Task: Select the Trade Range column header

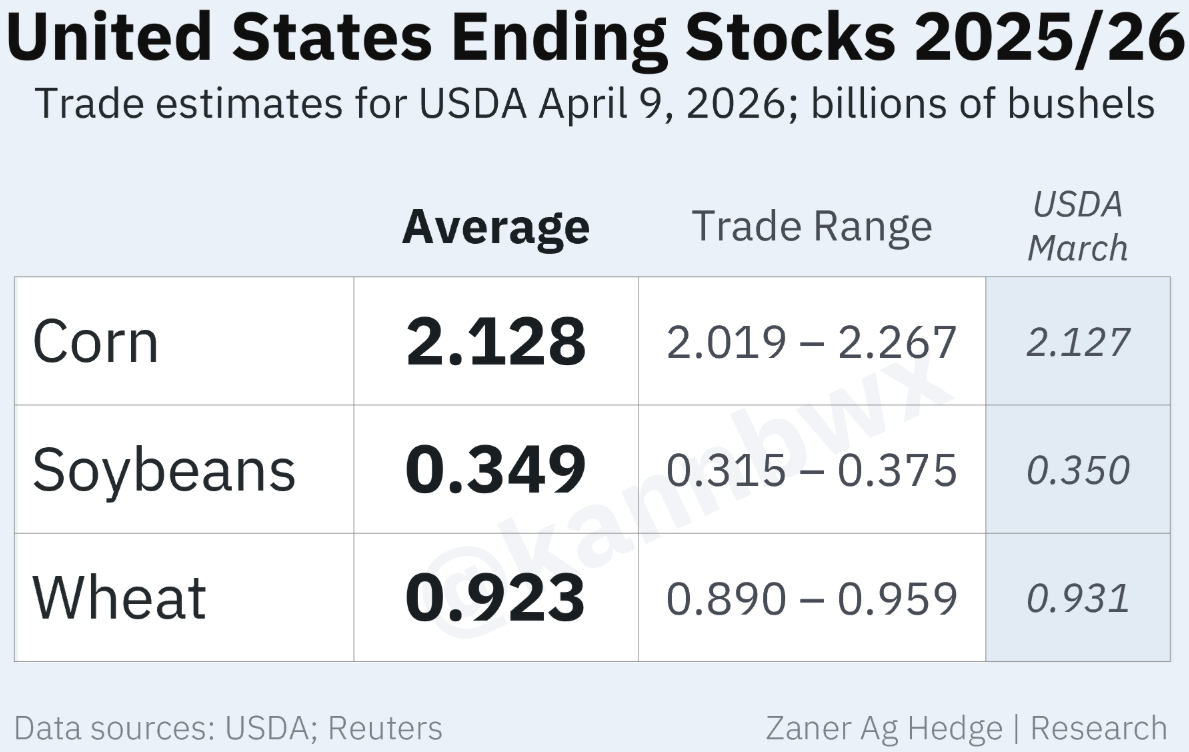Action: pos(811,227)
